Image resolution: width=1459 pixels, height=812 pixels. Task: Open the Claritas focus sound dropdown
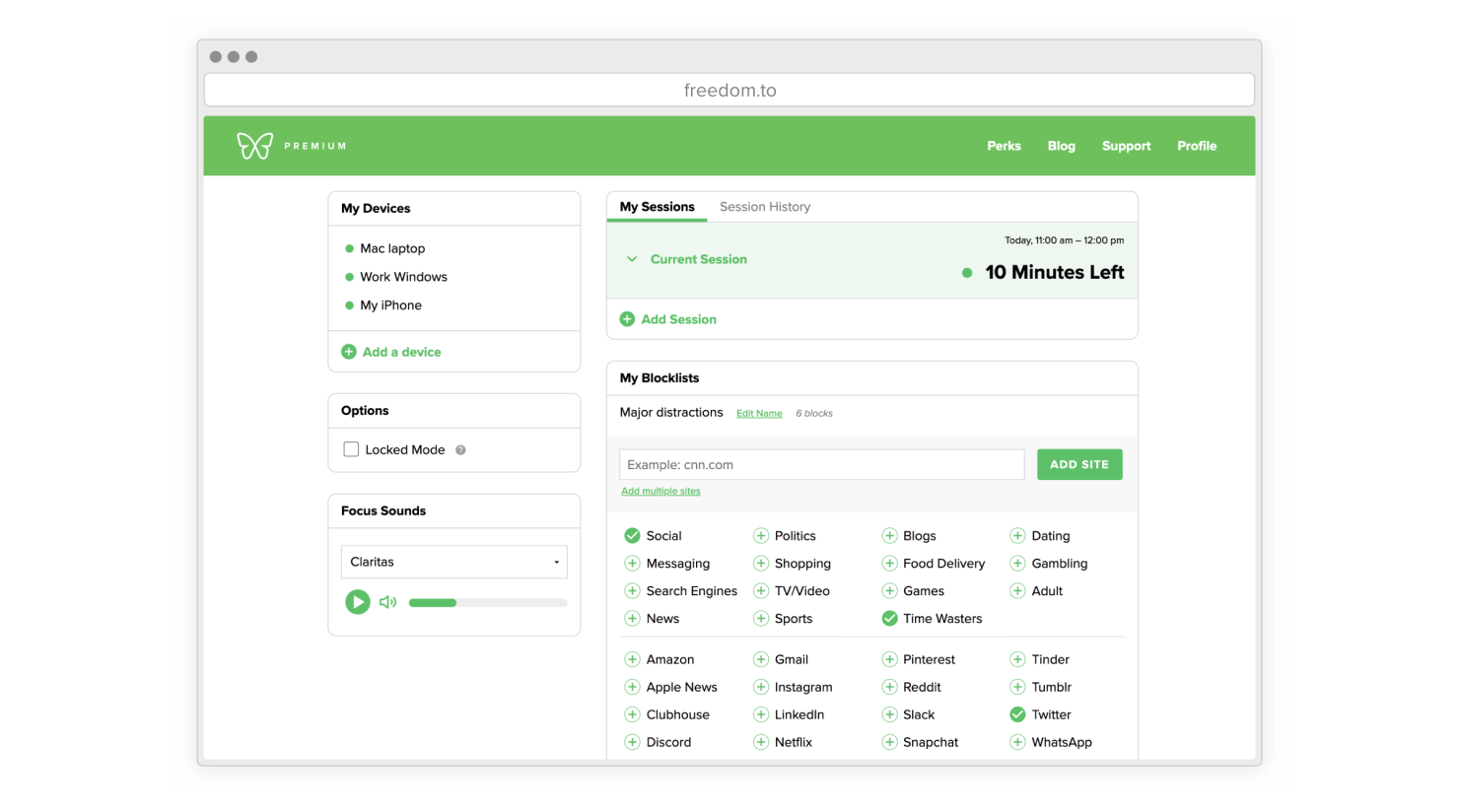454,562
